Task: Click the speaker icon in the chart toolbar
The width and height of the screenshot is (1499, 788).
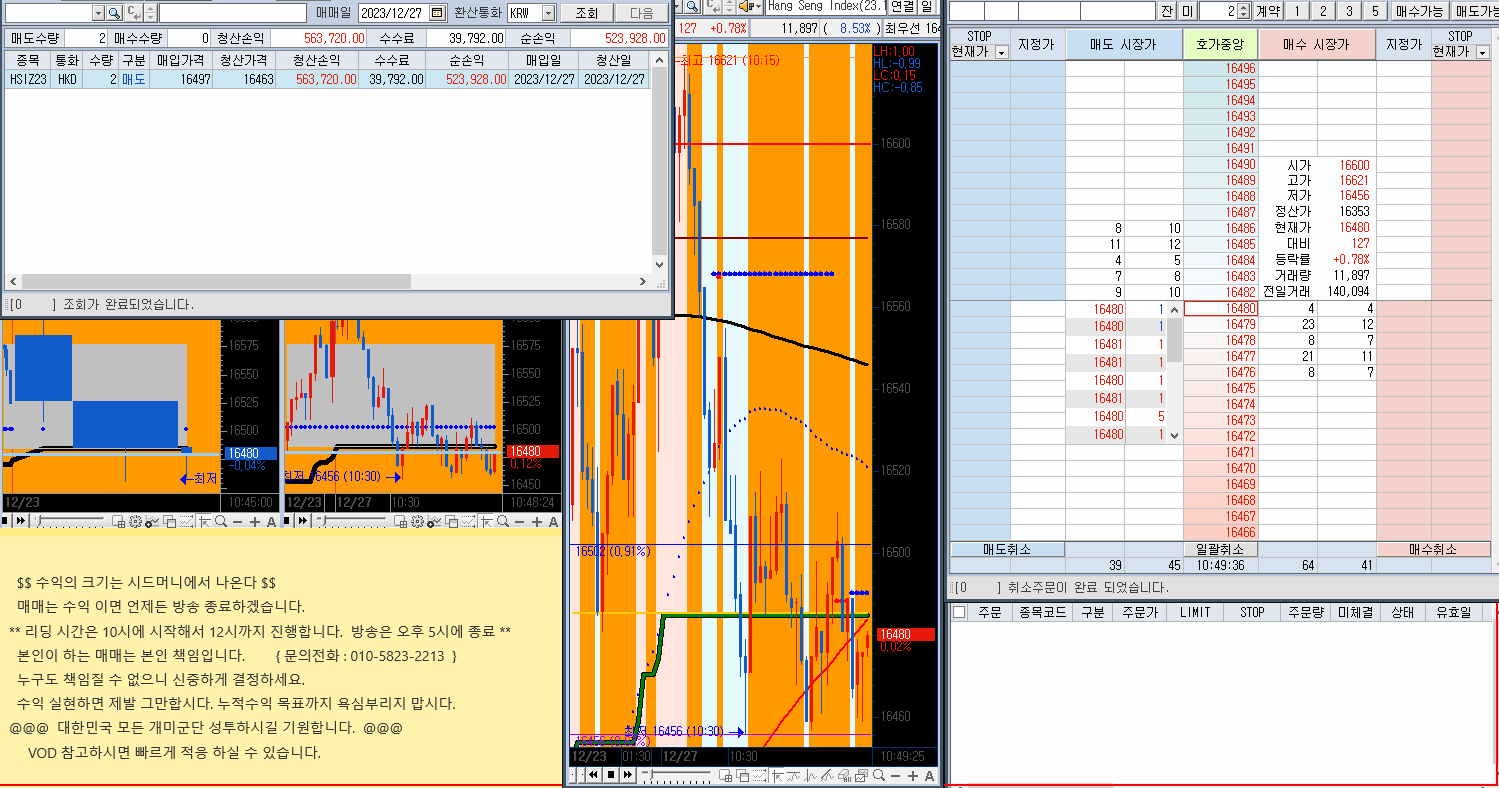Action: (x=746, y=6)
